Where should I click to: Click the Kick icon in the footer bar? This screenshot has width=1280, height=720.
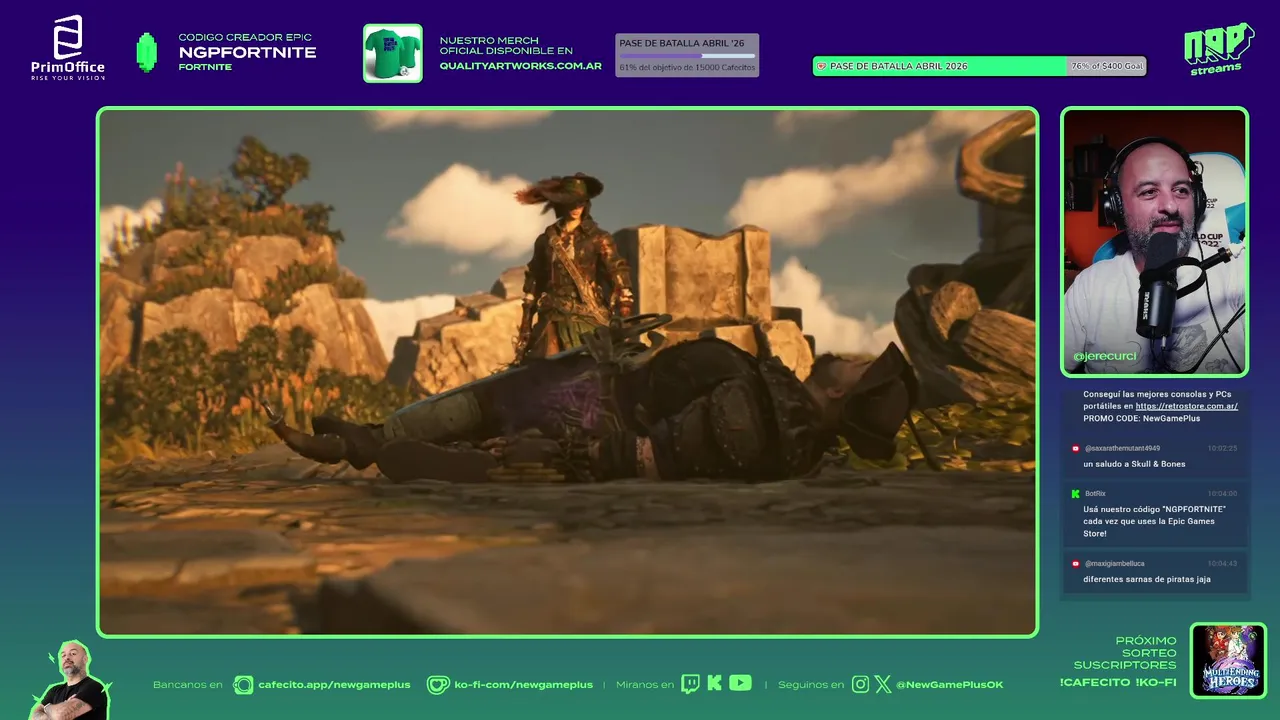(x=714, y=683)
